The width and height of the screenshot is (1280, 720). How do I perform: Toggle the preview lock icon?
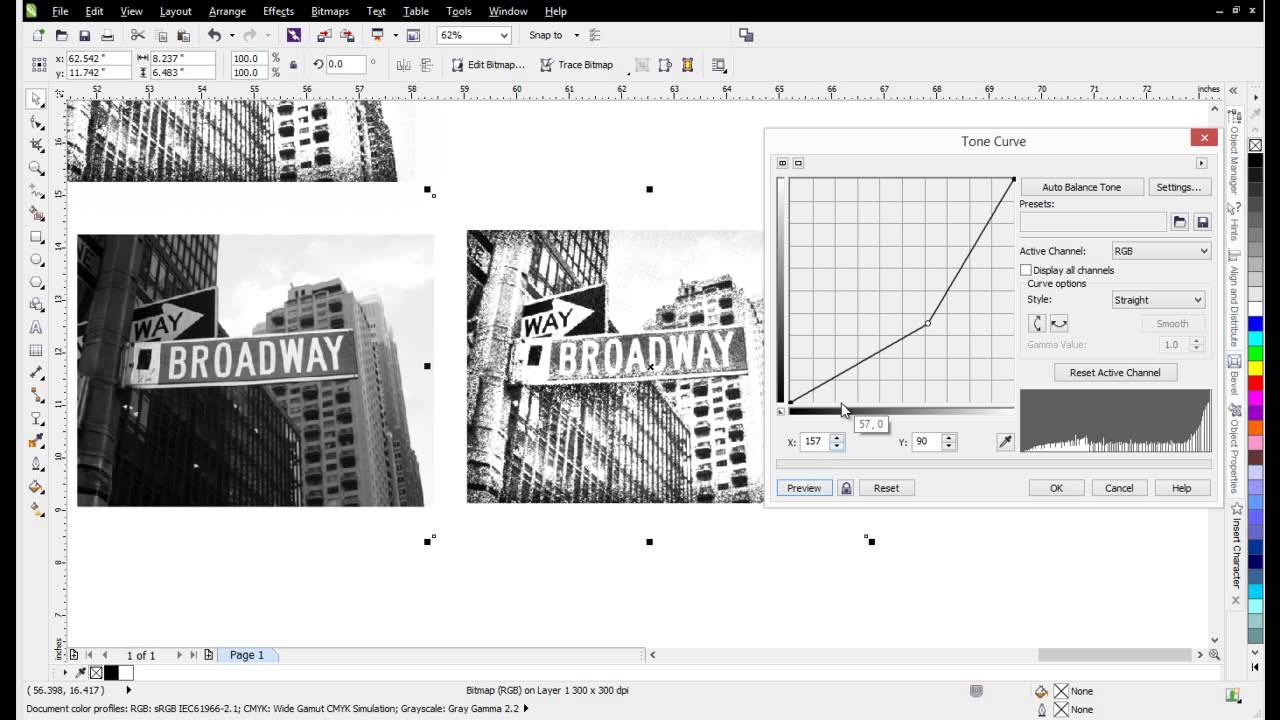click(846, 488)
